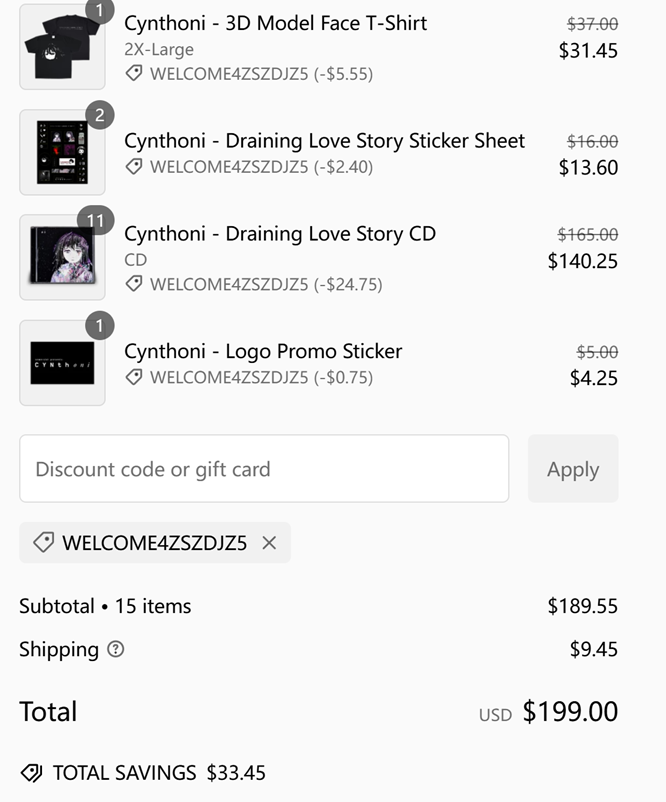Remove the WELCOME4ZSZDJZ5 discount code
The width and height of the screenshot is (666, 802).
[269, 543]
